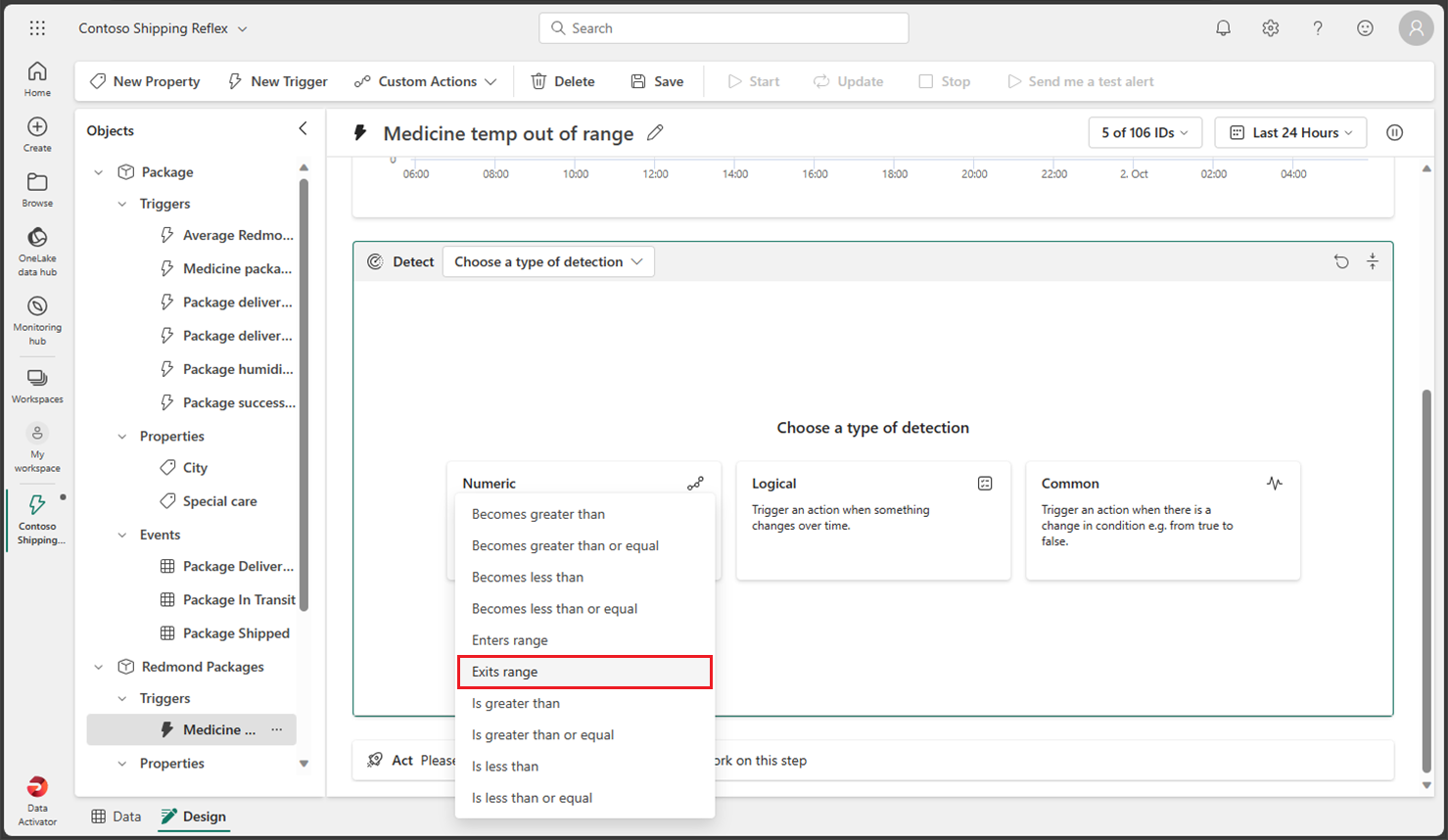Screen dimensions: 1448x840
Task: Switch to the Data tab
Action: click(x=117, y=817)
